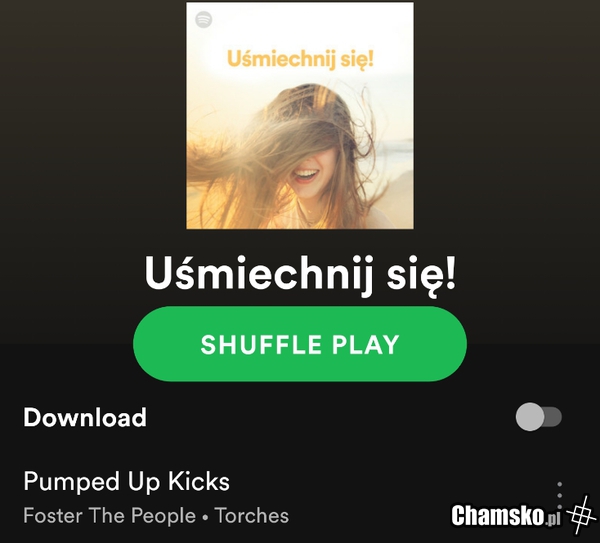600x543 pixels.
Task: Click the orange Uśmiechnij się! text on the cover
Action: [x=300, y=60]
